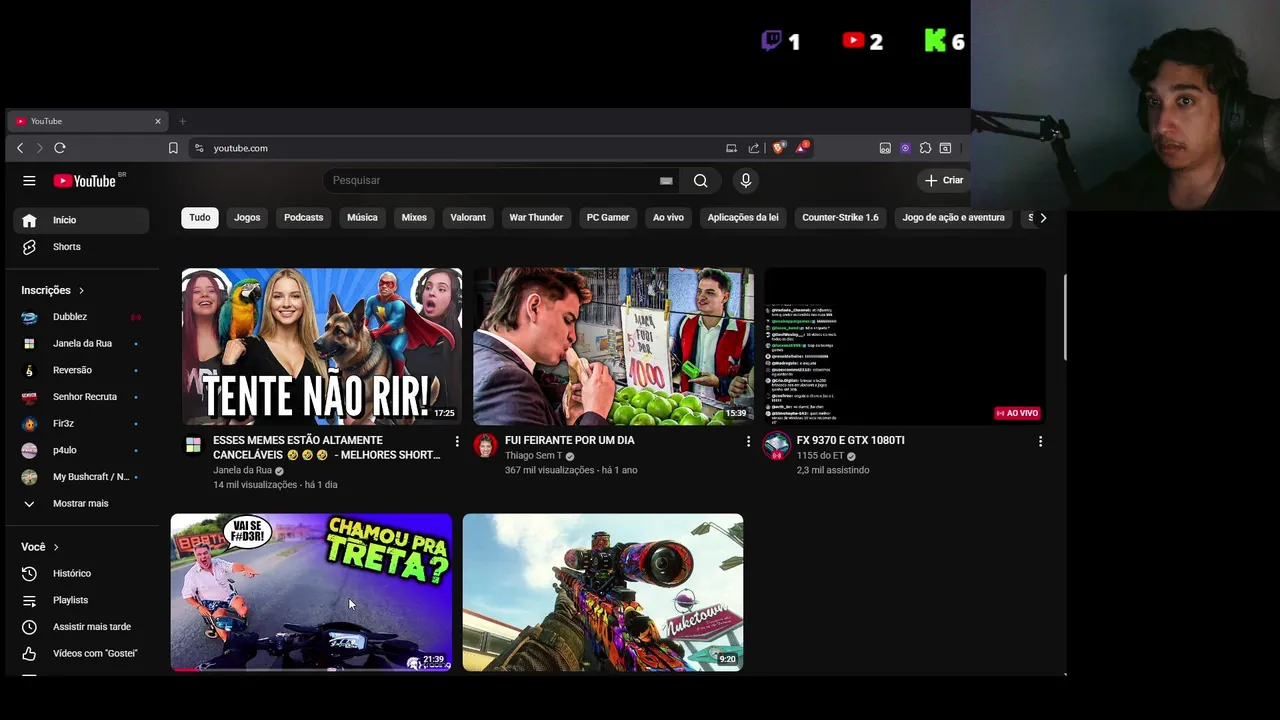
Task: Open 1155 do ET channel name
Action: tap(820, 456)
